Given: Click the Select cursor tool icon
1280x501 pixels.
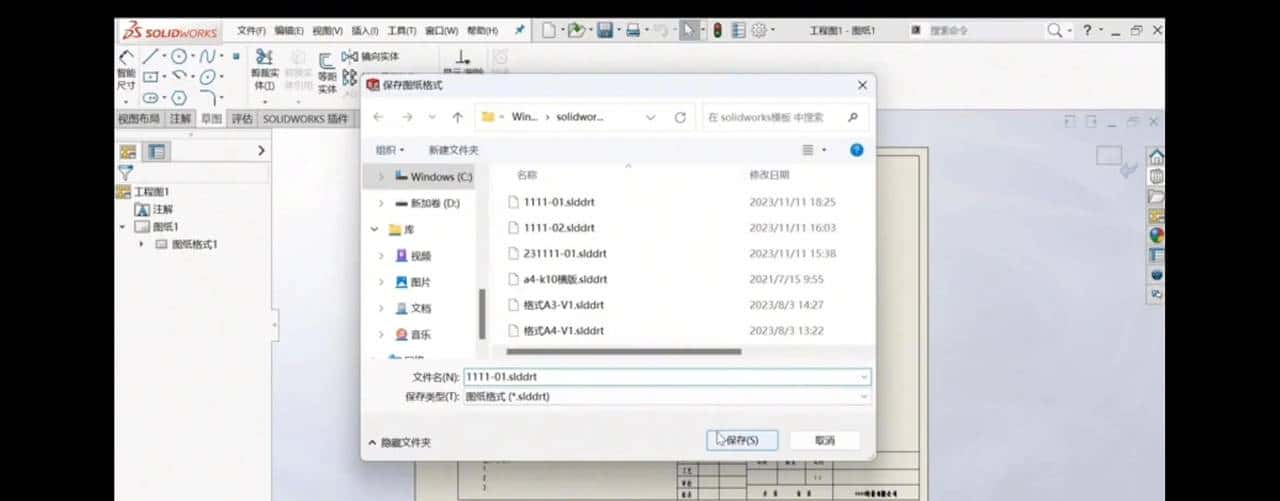Looking at the screenshot, I should coord(689,31).
